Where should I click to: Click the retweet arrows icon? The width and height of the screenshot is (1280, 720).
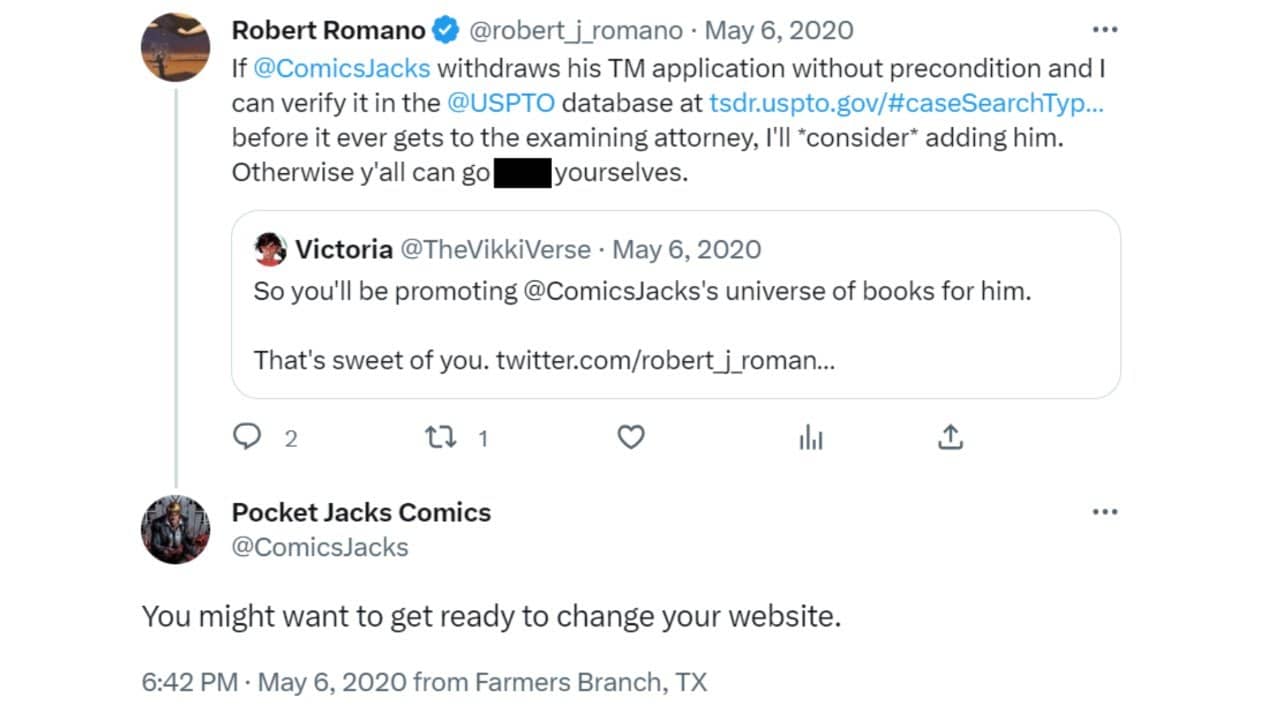tap(440, 437)
